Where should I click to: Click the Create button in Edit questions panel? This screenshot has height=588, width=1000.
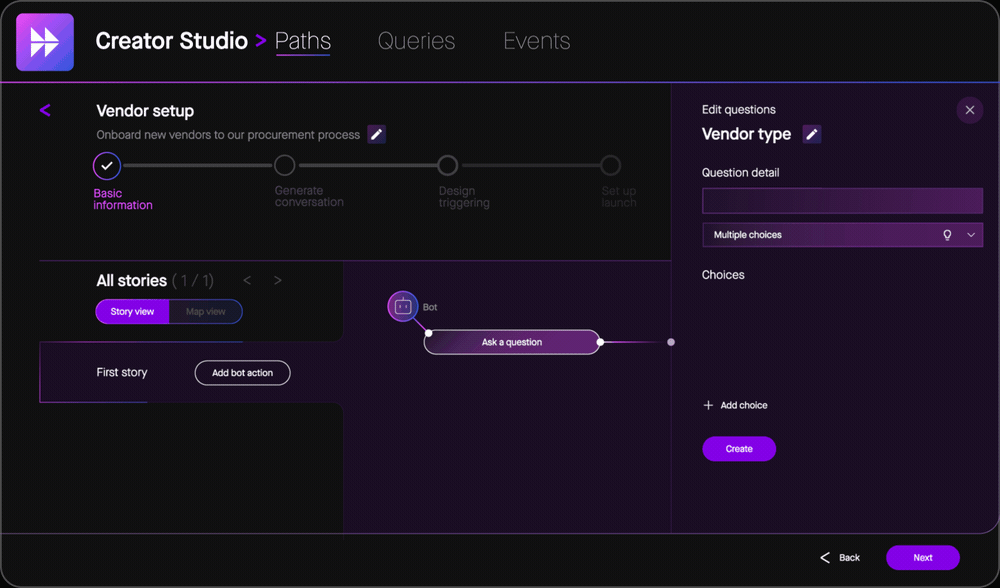pos(739,448)
